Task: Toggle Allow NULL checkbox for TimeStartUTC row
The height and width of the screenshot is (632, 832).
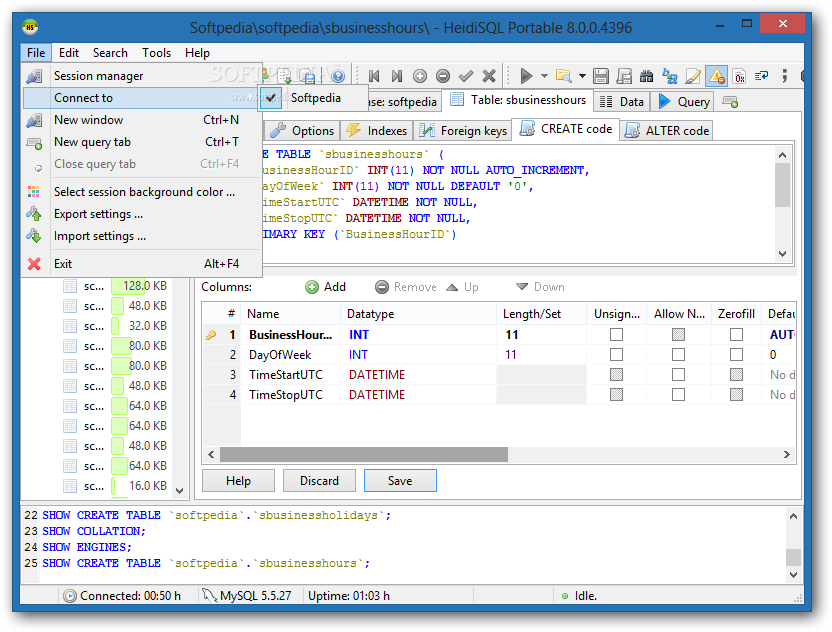Action: tap(678, 375)
